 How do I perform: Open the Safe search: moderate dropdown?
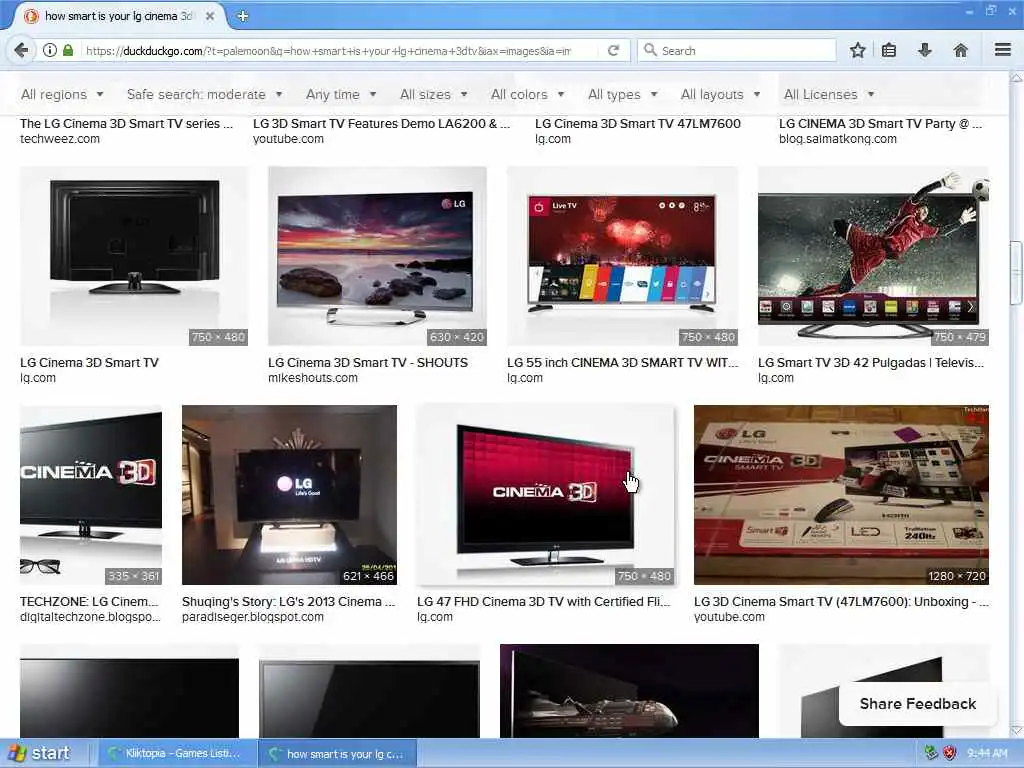pos(204,94)
